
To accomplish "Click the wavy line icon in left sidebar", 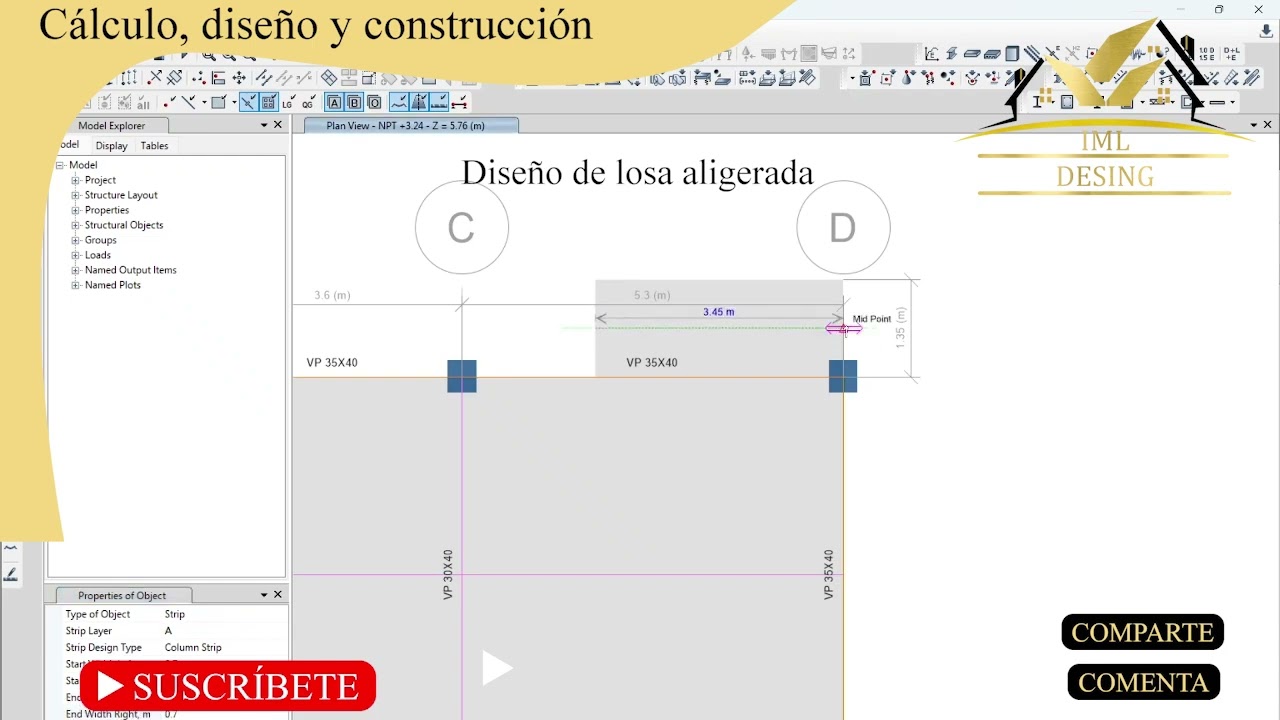I will [11, 549].
